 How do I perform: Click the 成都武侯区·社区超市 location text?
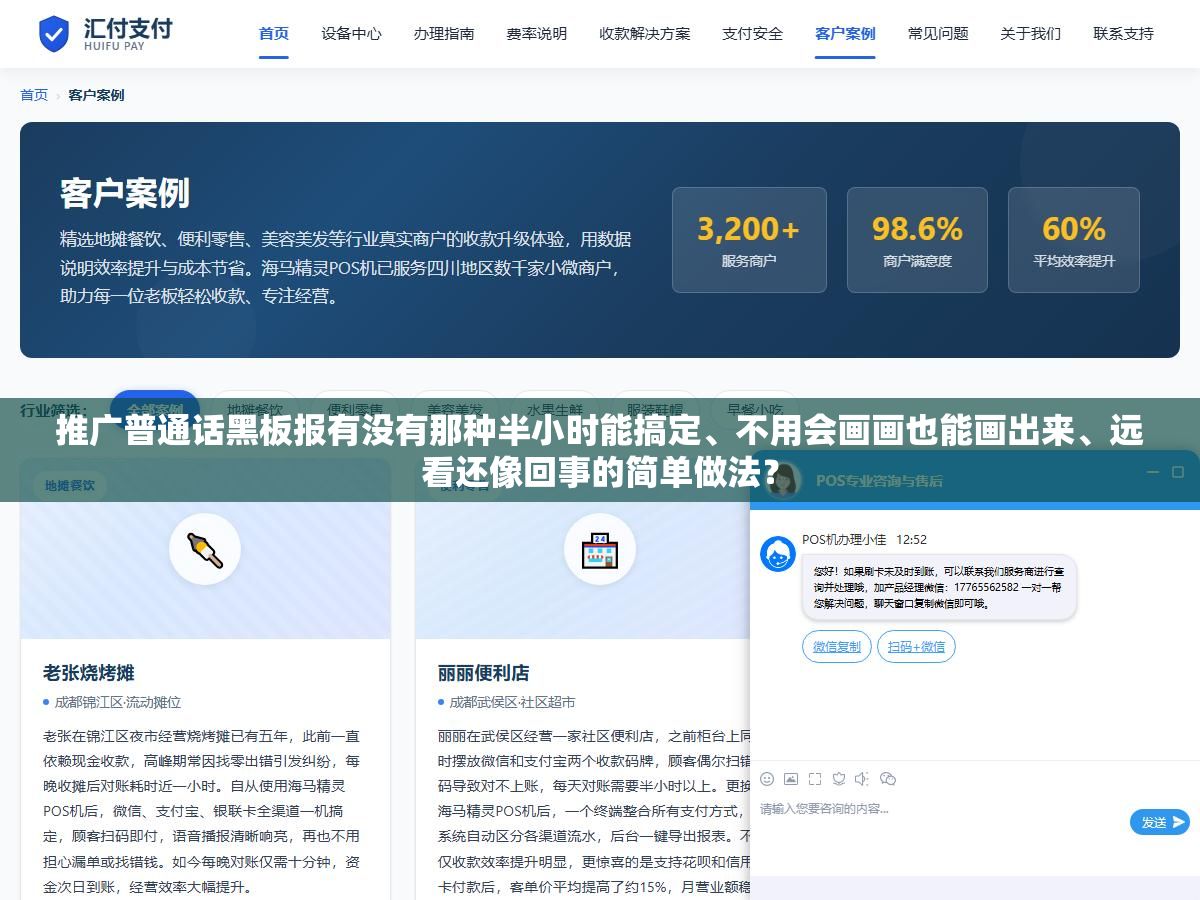pyautogui.click(x=513, y=702)
